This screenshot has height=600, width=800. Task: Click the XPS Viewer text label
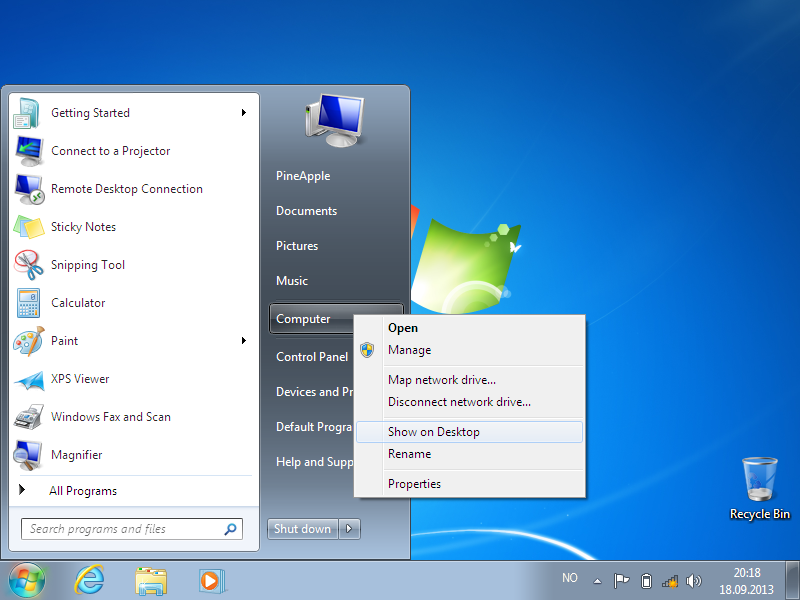(x=80, y=379)
